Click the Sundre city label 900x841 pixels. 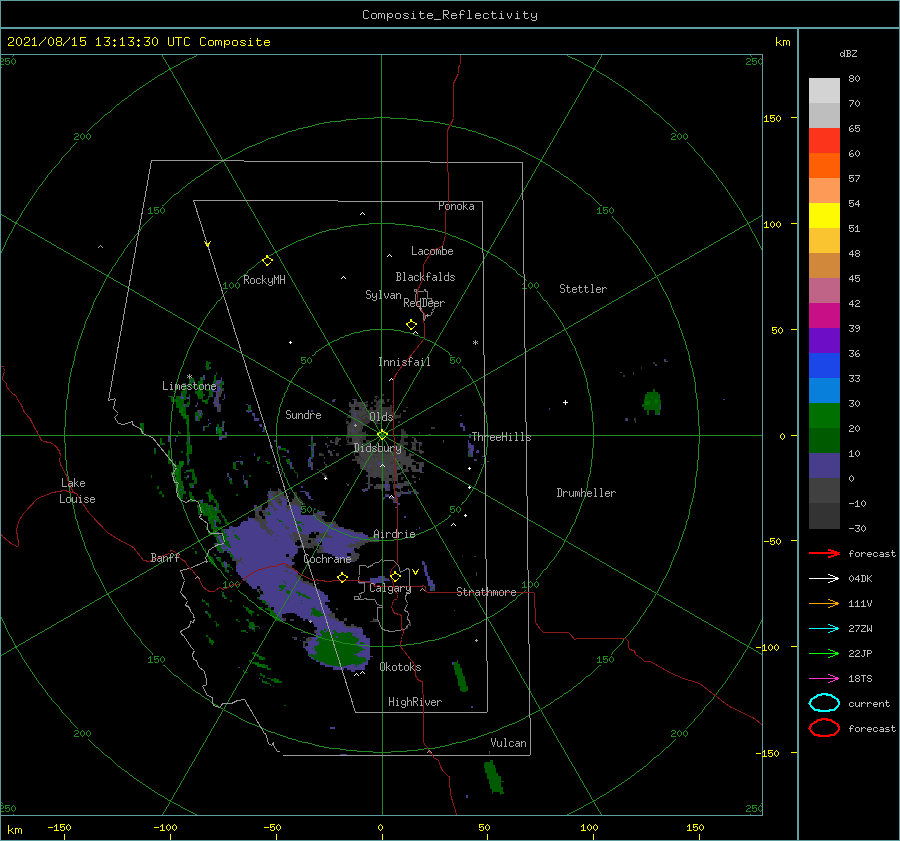[303, 414]
